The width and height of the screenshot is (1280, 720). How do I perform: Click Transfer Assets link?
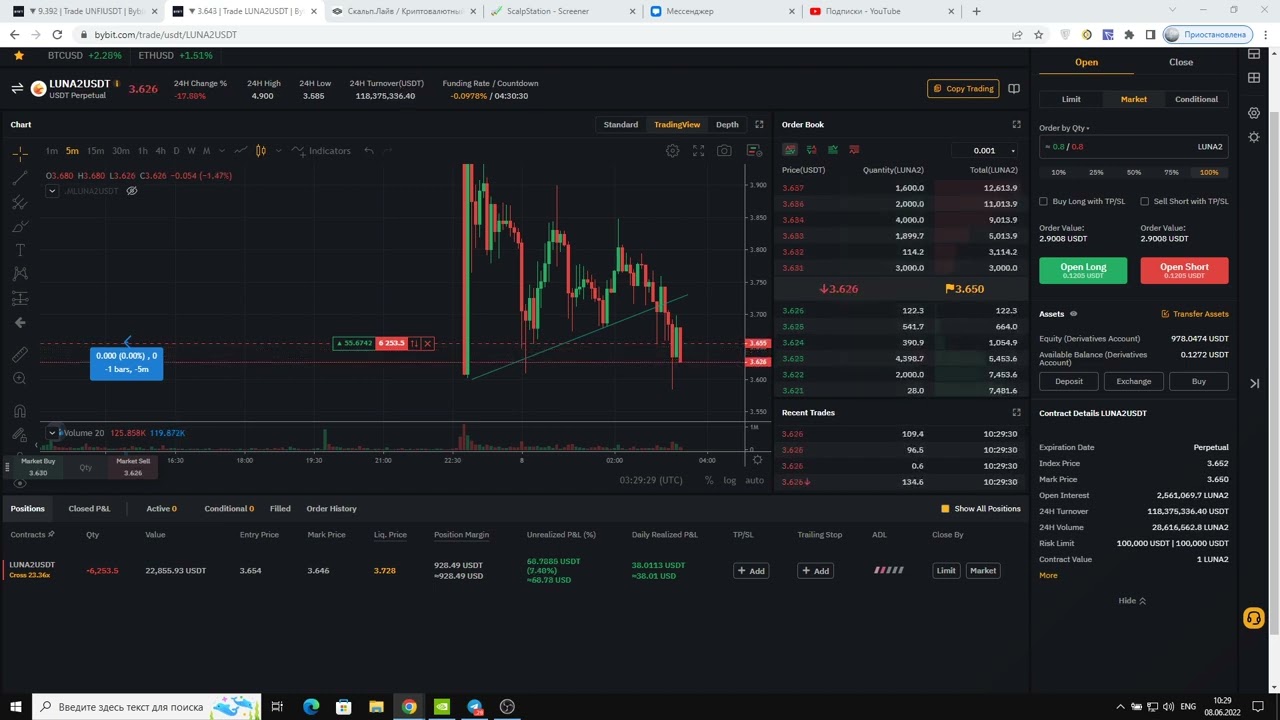1195,314
